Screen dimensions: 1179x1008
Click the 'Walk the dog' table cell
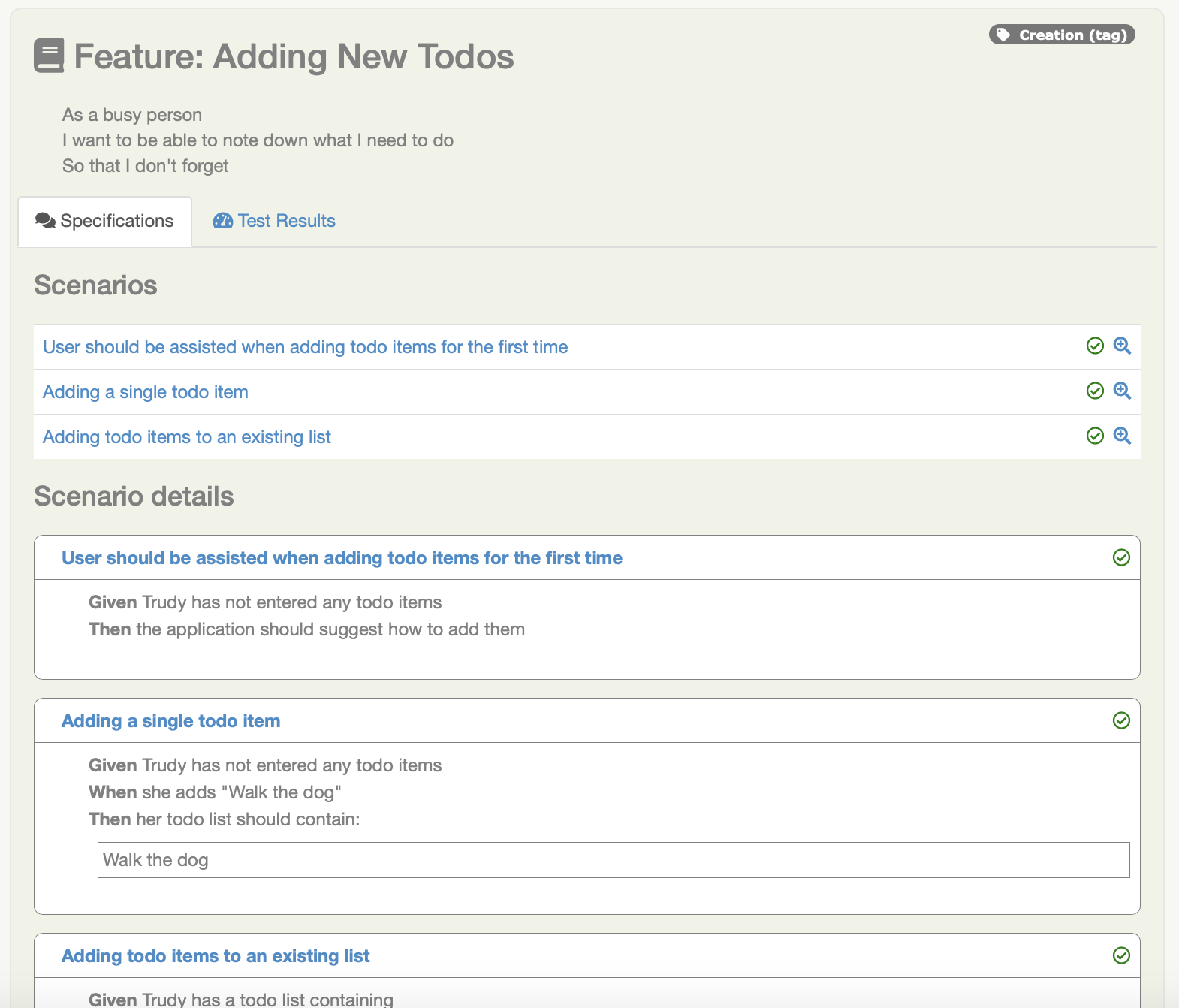(614, 860)
